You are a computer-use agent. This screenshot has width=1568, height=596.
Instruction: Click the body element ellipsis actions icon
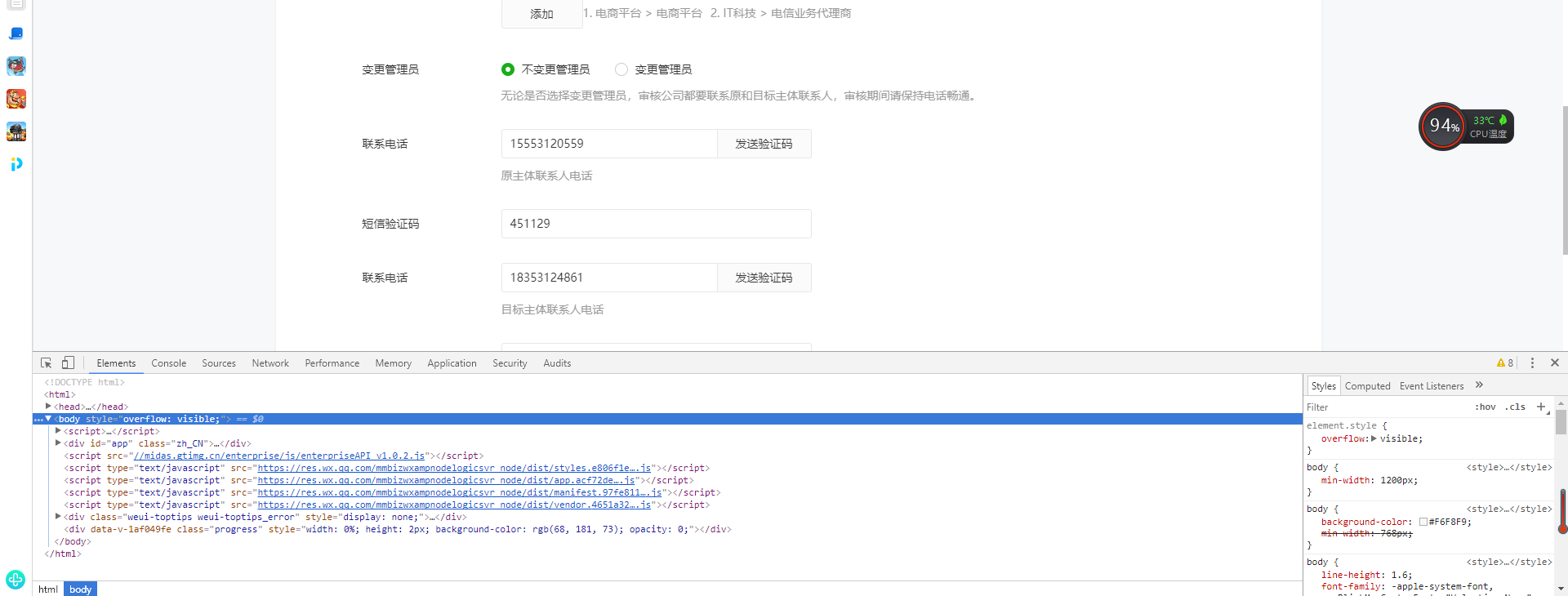tap(38, 419)
